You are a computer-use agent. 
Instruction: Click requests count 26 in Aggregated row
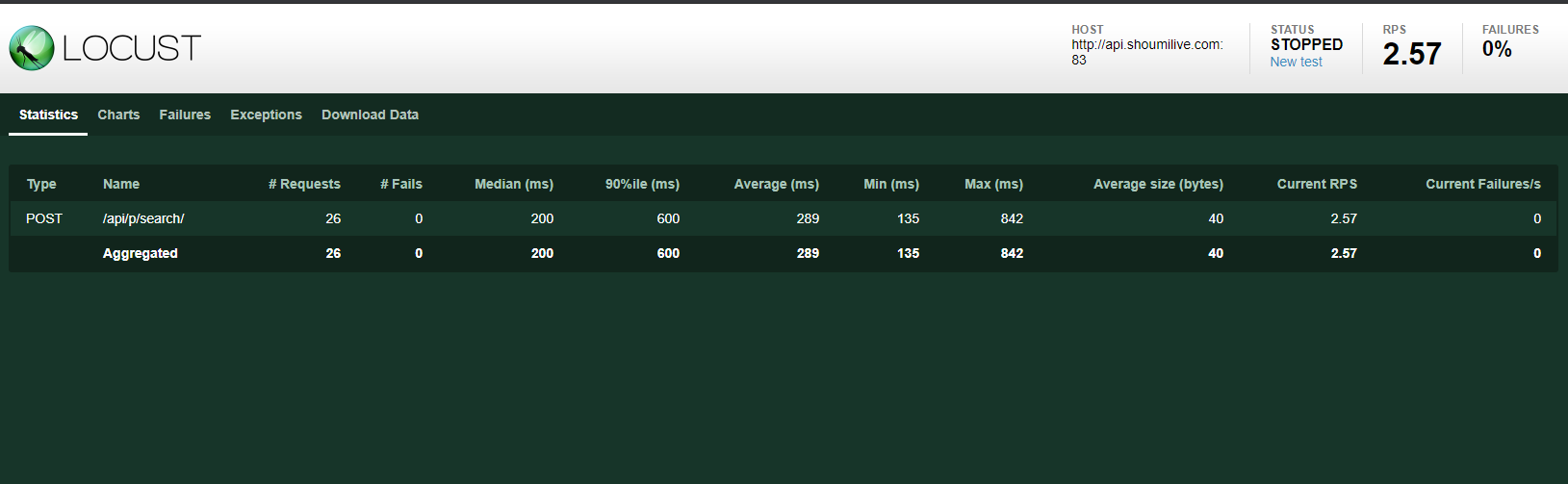[333, 253]
